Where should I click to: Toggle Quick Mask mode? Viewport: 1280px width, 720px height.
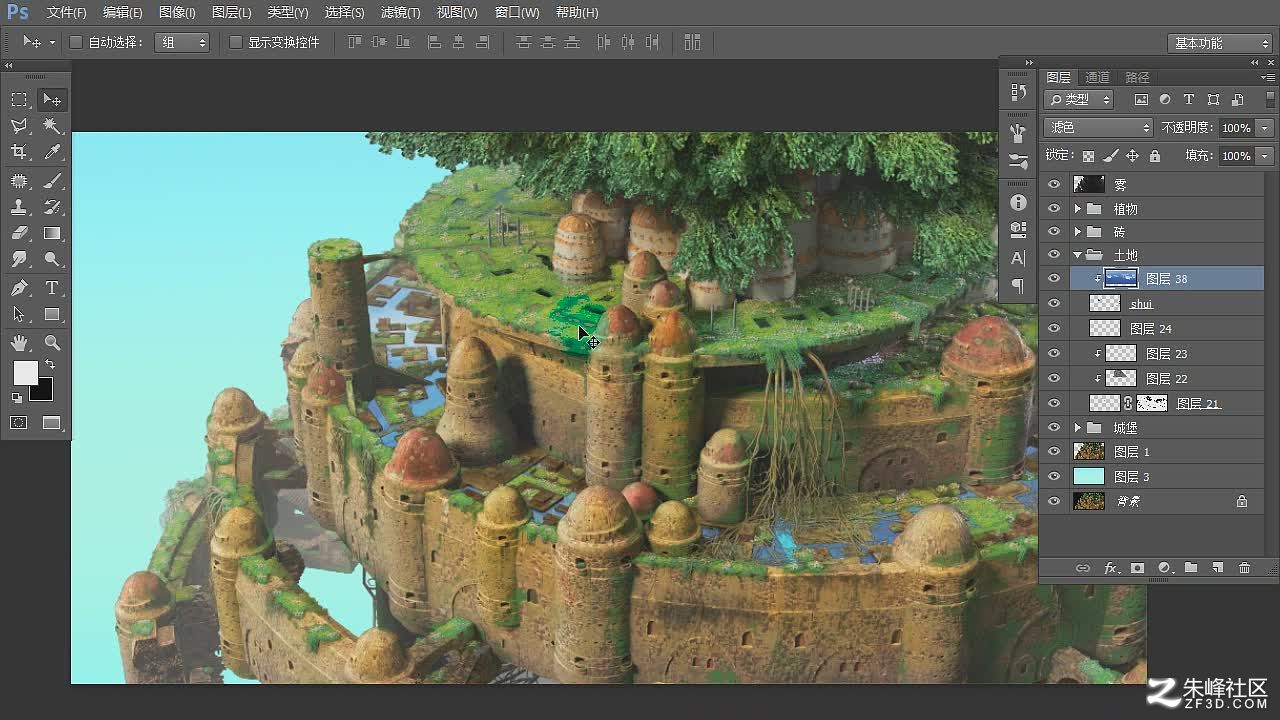tap(19, 423)
